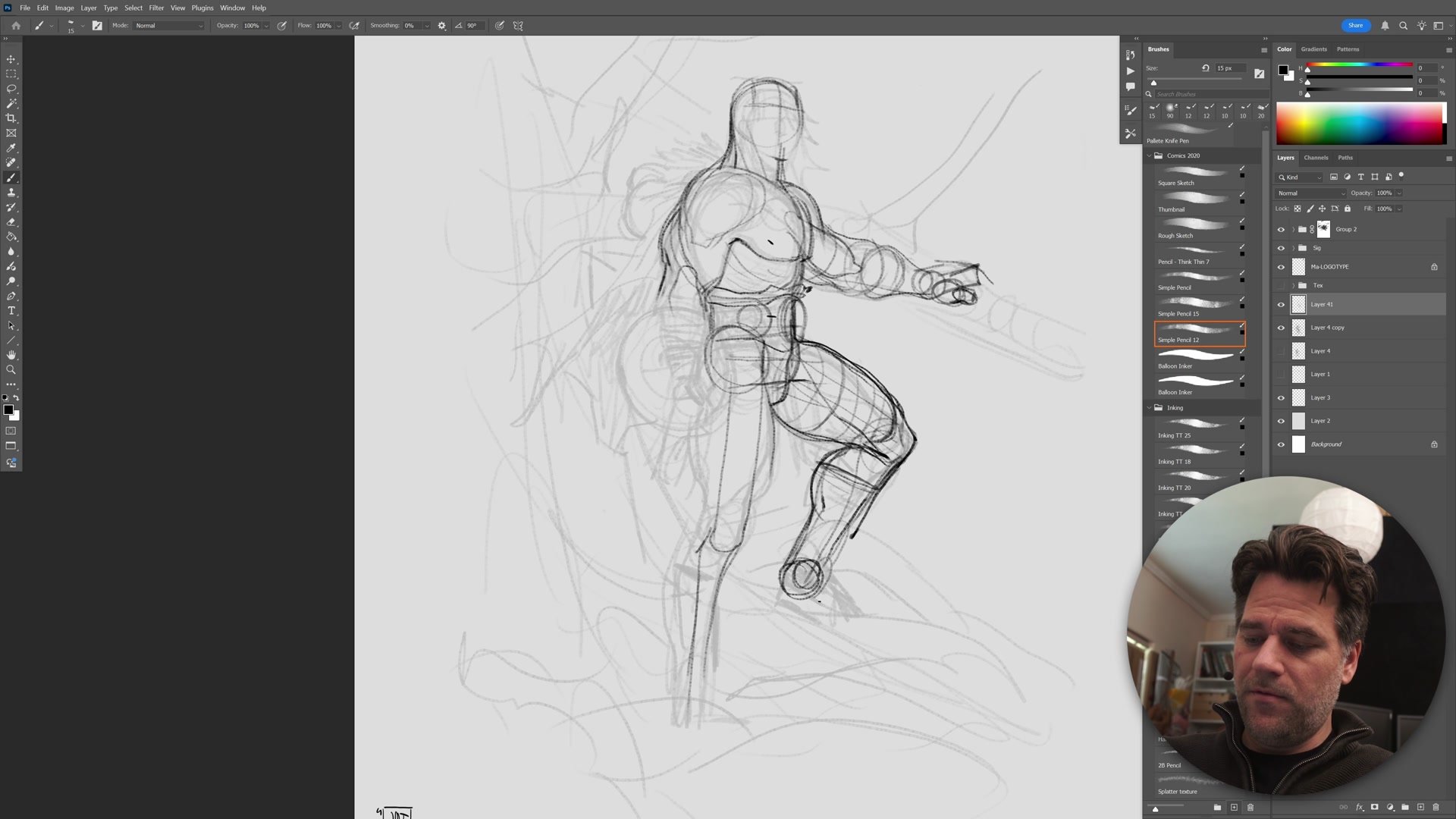Select the Zoom tool
Image resolution: width=1456 pixels, height=819 pixels.
(x=11, y=370)
